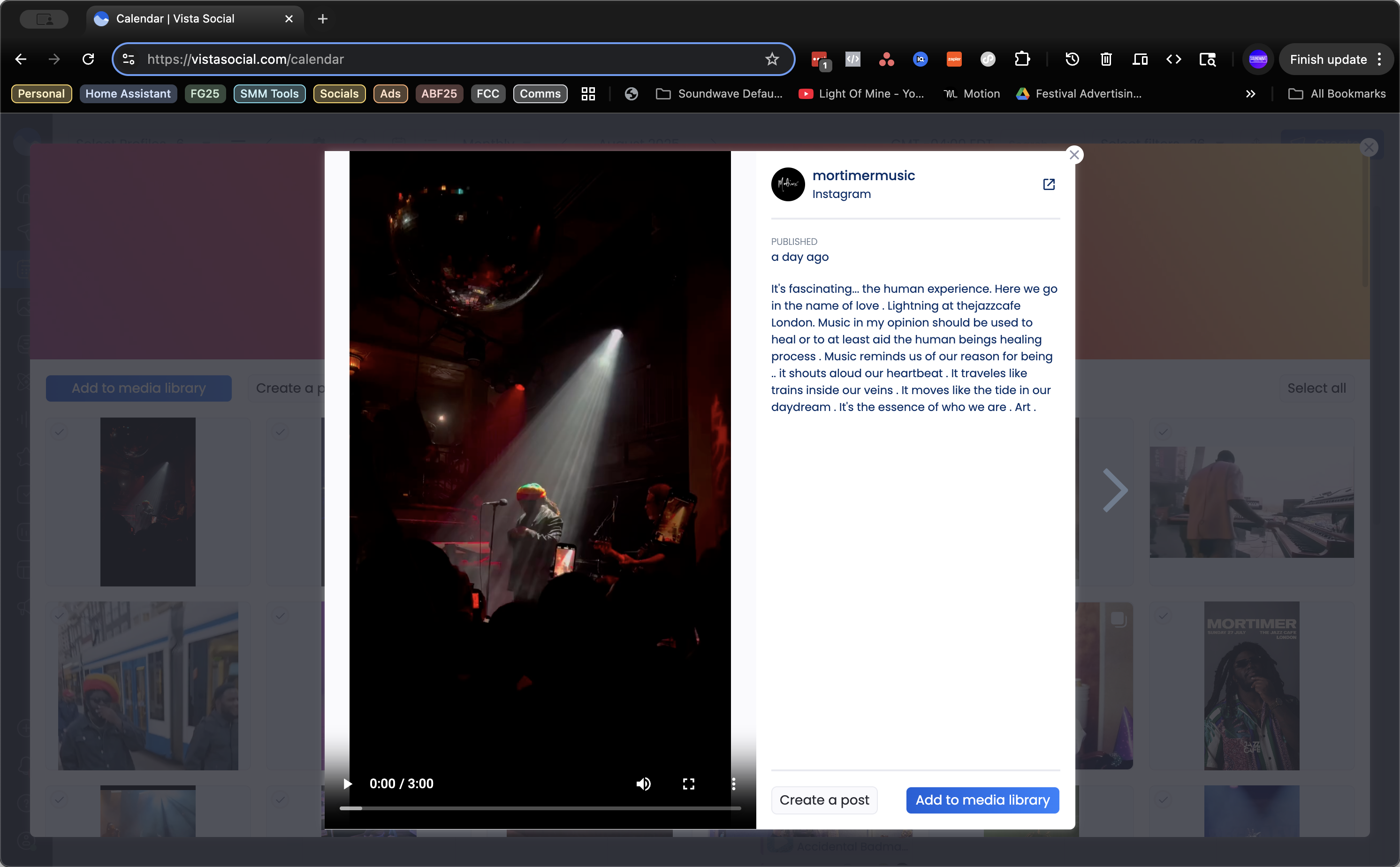Screen dimensions: 1400x867
Task: Bookmark the page with the star icon
Action: [x=772, y=59]
